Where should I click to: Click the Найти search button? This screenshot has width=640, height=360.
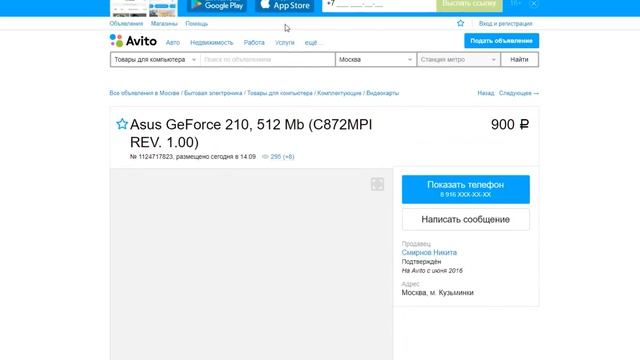pos(519,60)
